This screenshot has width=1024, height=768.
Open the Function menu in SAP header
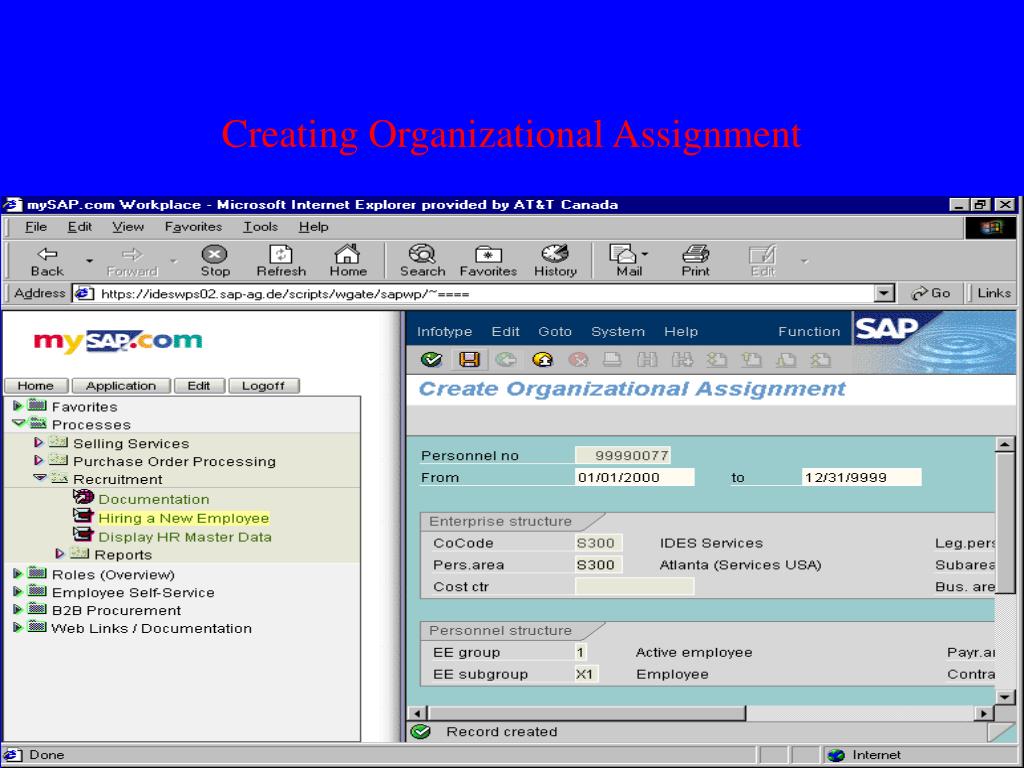[809, 332]
